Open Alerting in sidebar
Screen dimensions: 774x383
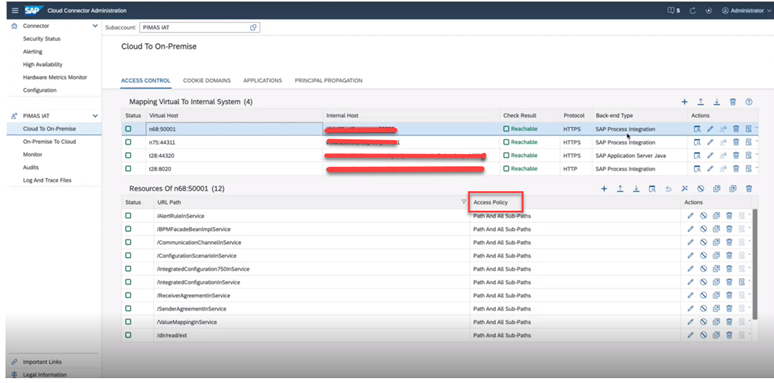33,51
